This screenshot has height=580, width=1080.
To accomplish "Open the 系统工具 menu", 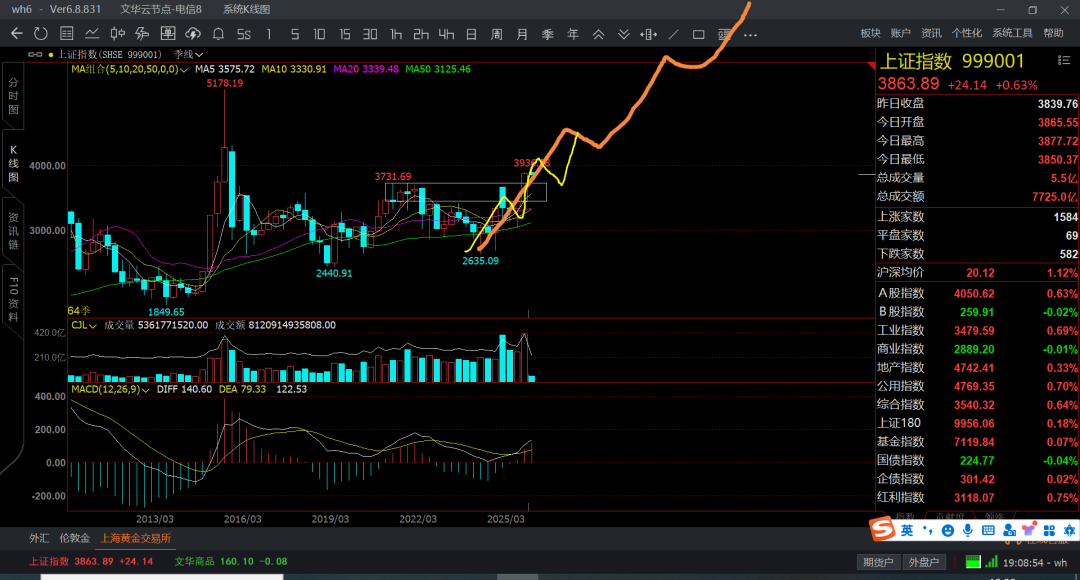I will point(1012,33).
